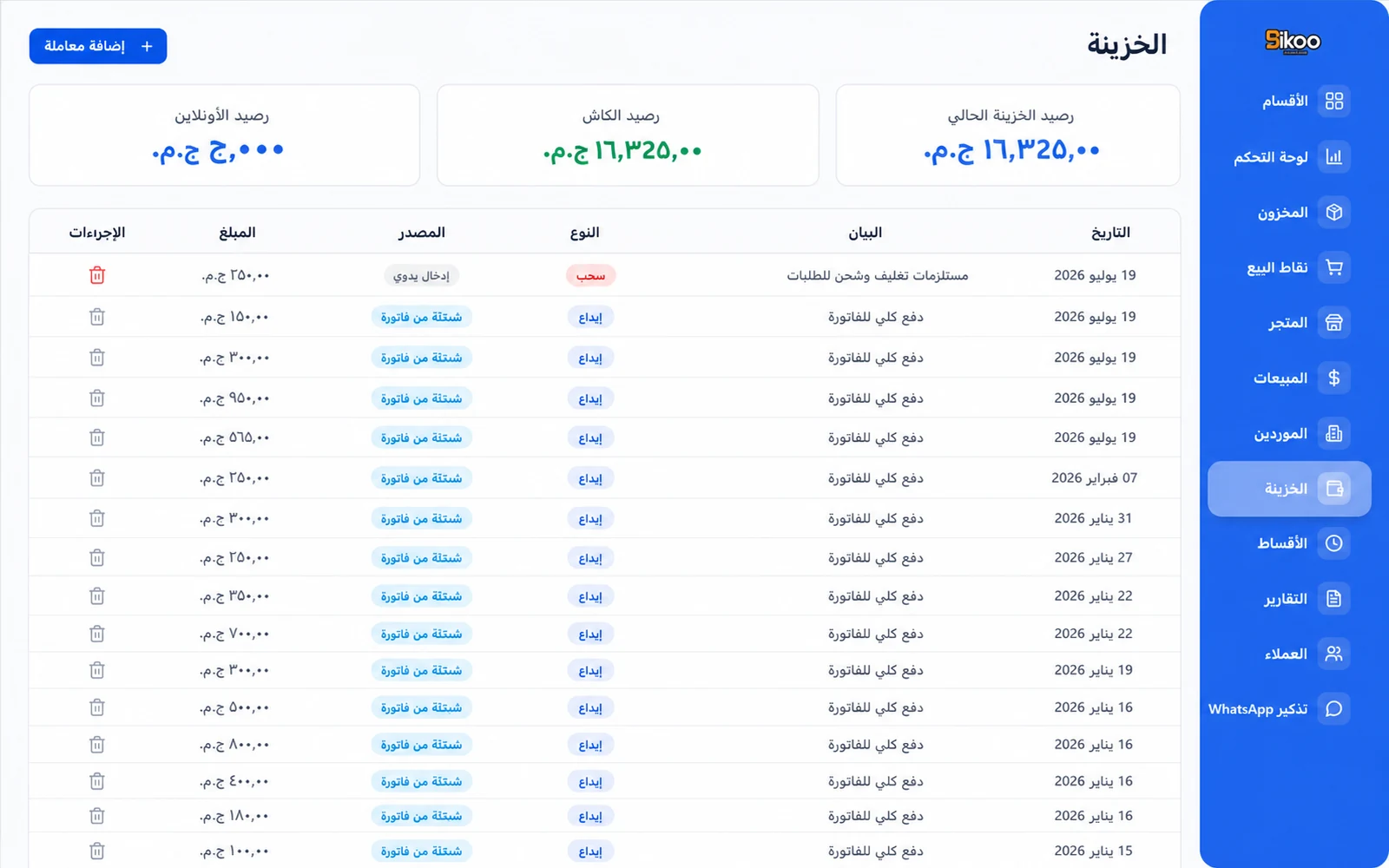Click the رصيد الأونلاين balance card
This screenshot has width=1389, height=868.
[x=224, y=135]
